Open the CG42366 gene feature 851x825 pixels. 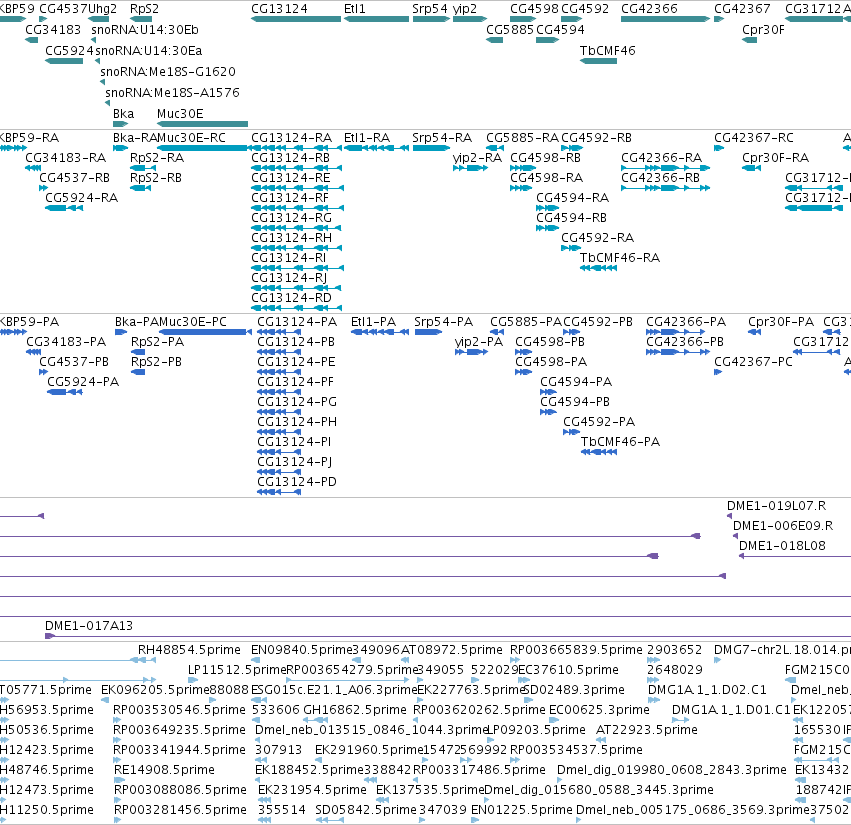[665, 19]
